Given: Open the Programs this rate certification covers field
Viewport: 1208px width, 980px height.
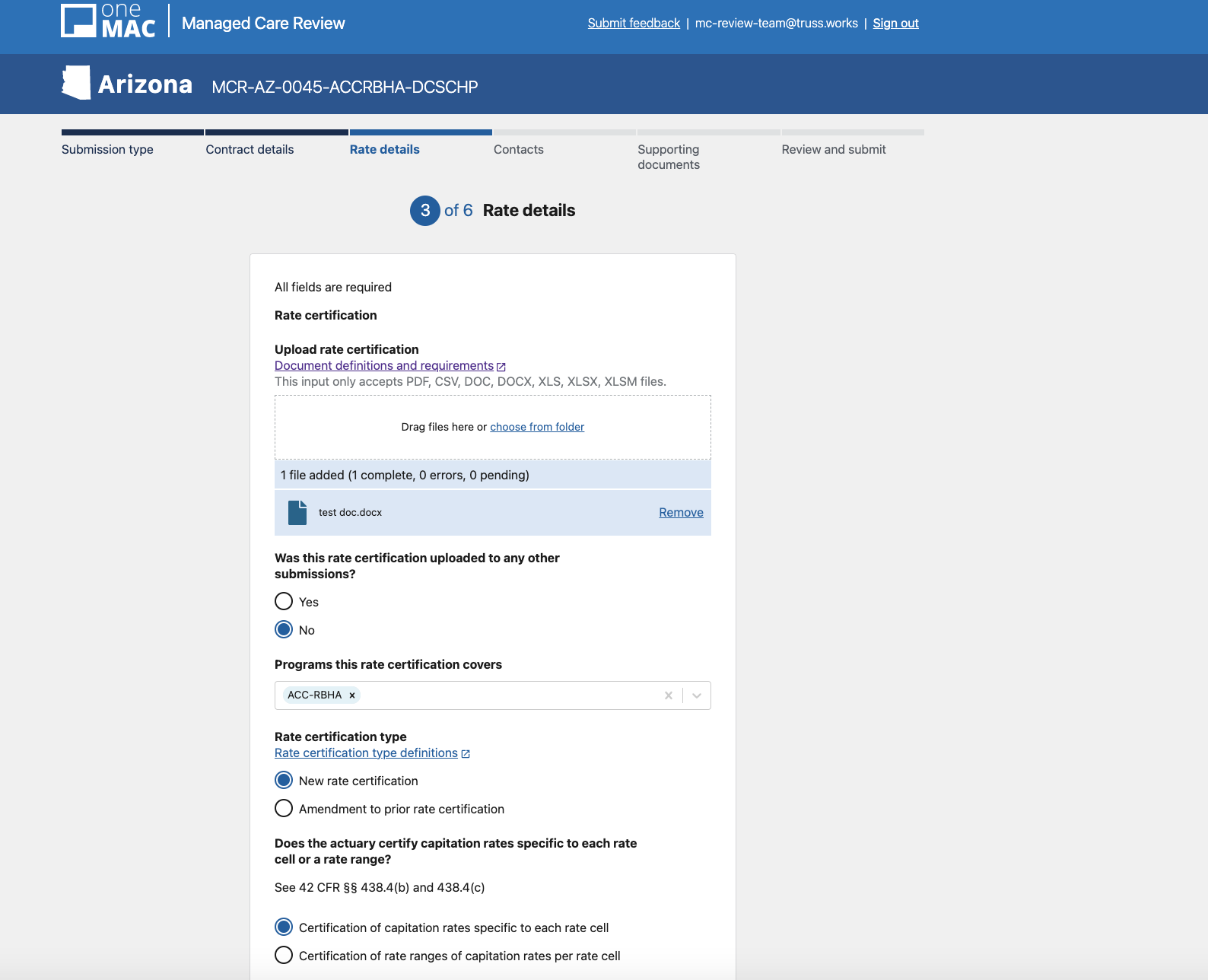Looking at the screenshot, I should tap(502, 695).
